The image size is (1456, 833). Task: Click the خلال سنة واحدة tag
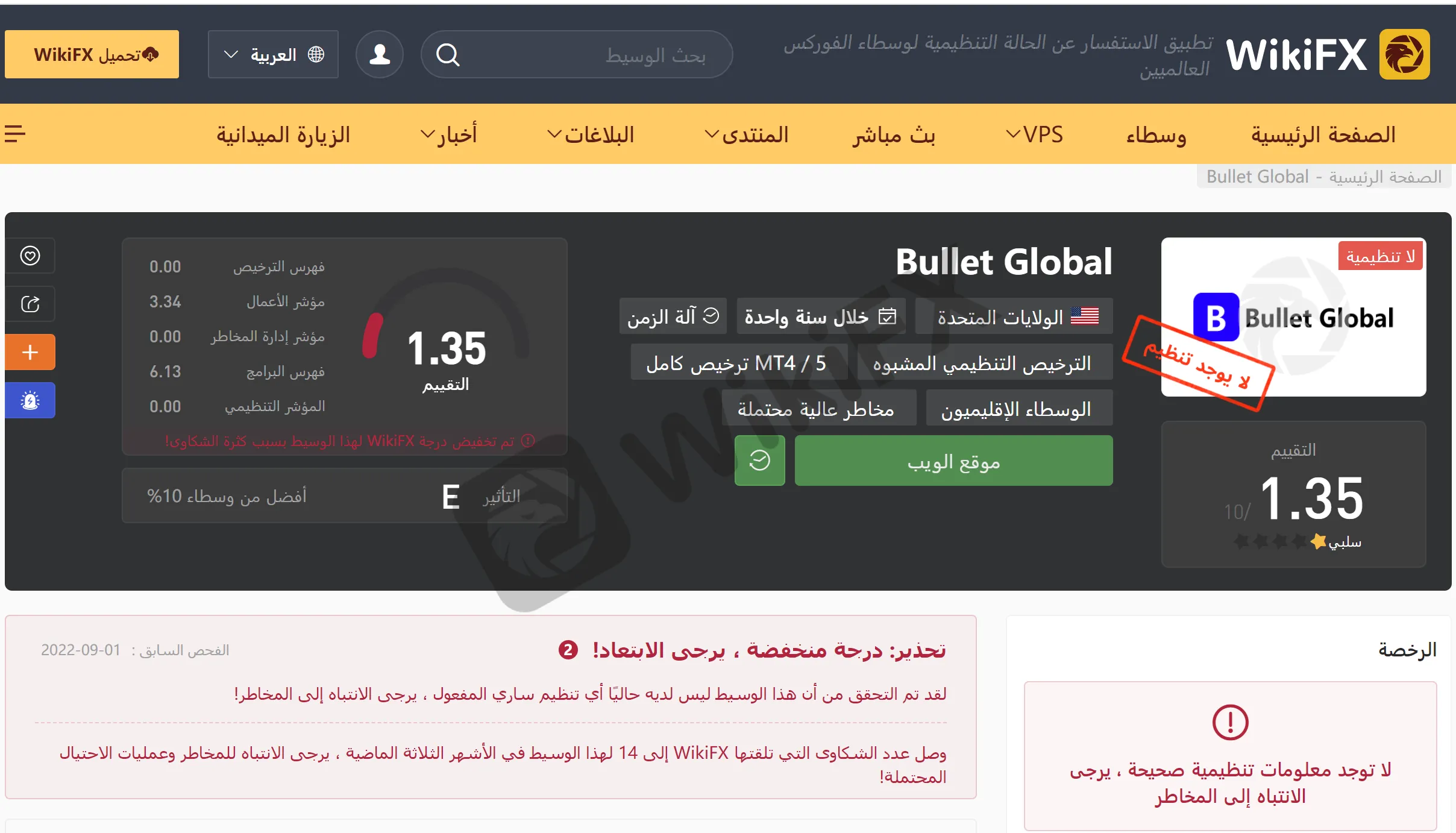[x=821, y=316]
